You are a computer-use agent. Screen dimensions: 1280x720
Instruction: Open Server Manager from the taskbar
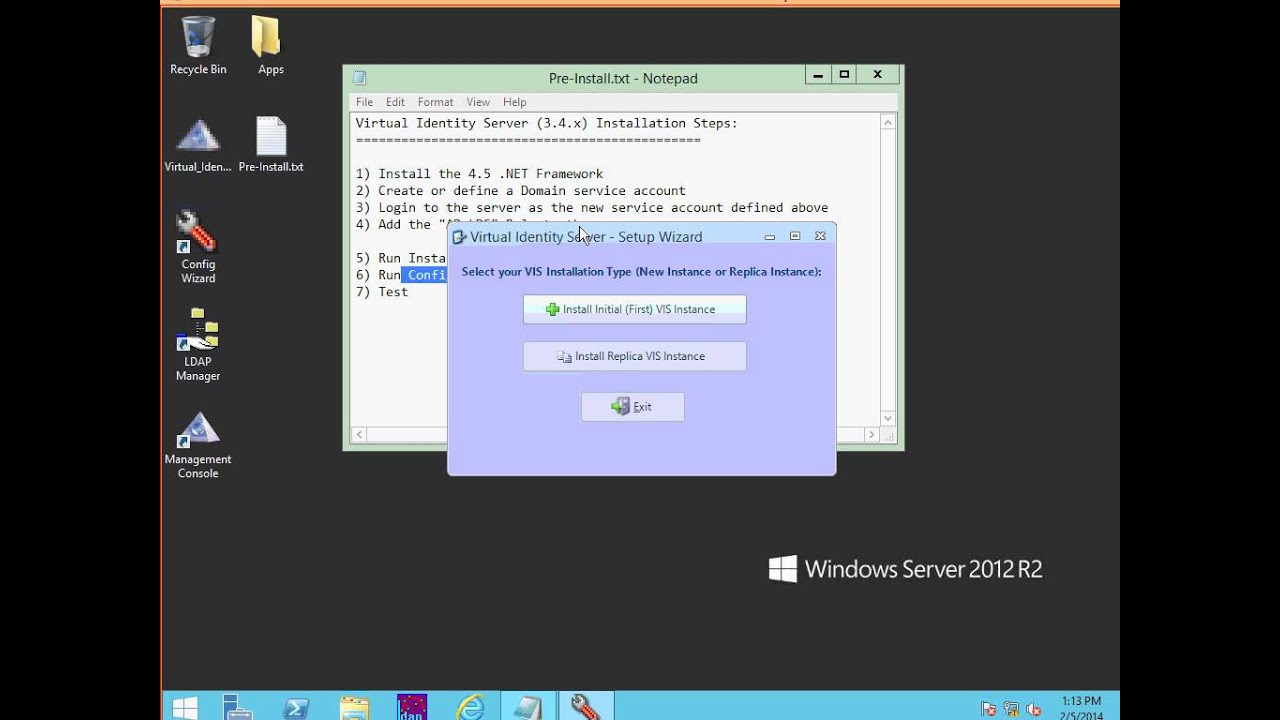click(238, 707)
